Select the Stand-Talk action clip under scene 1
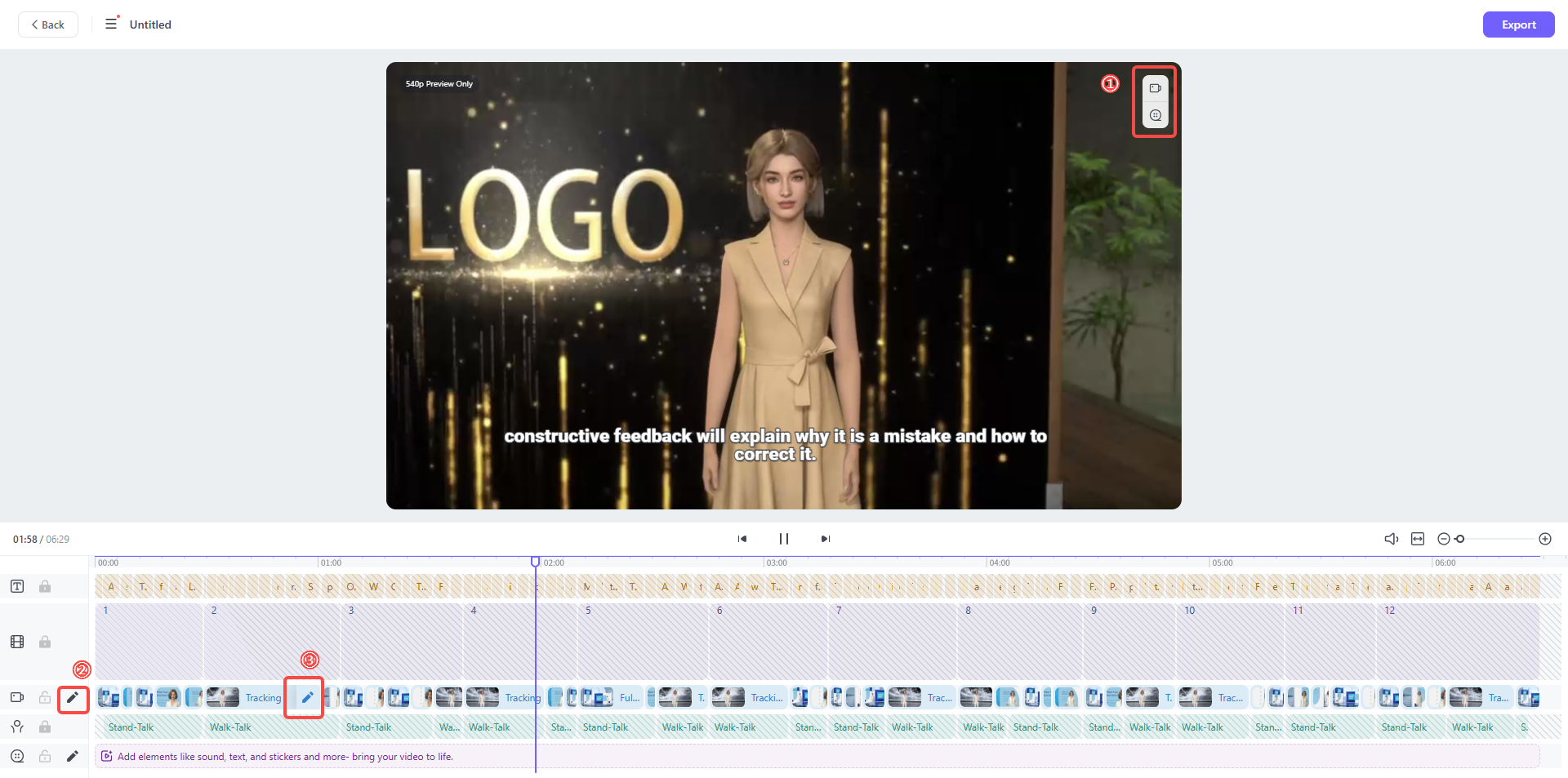Viewport: 1568px width, 778px height. point(149,727)
